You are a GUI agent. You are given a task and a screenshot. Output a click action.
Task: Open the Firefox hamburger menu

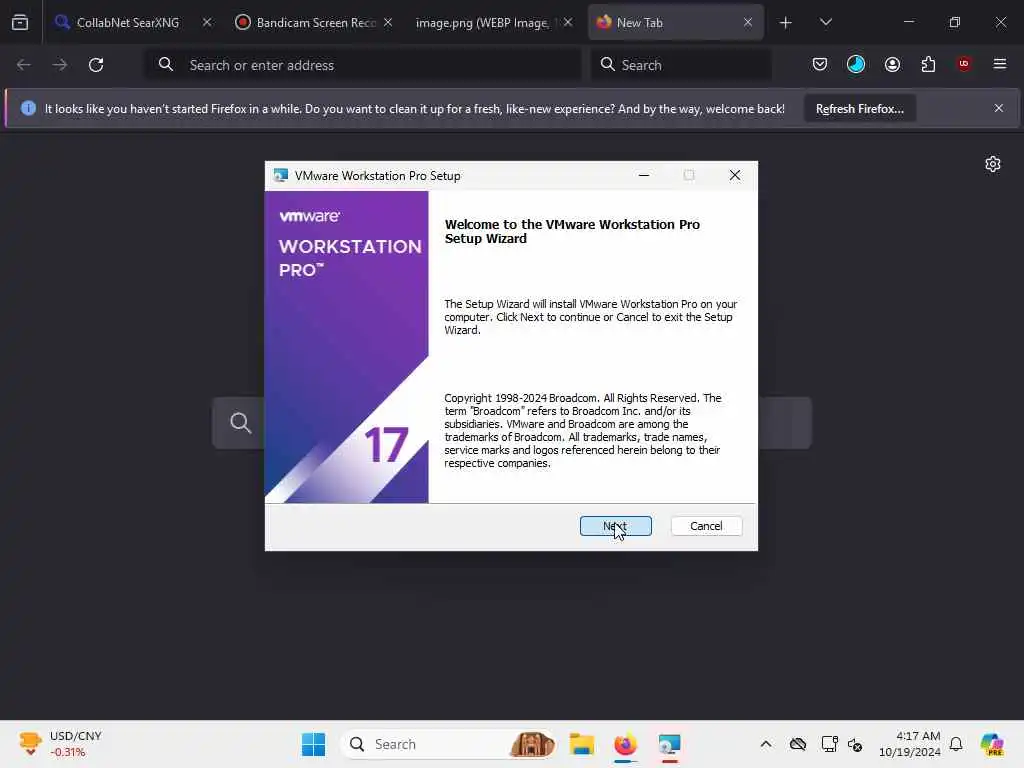1000,64
